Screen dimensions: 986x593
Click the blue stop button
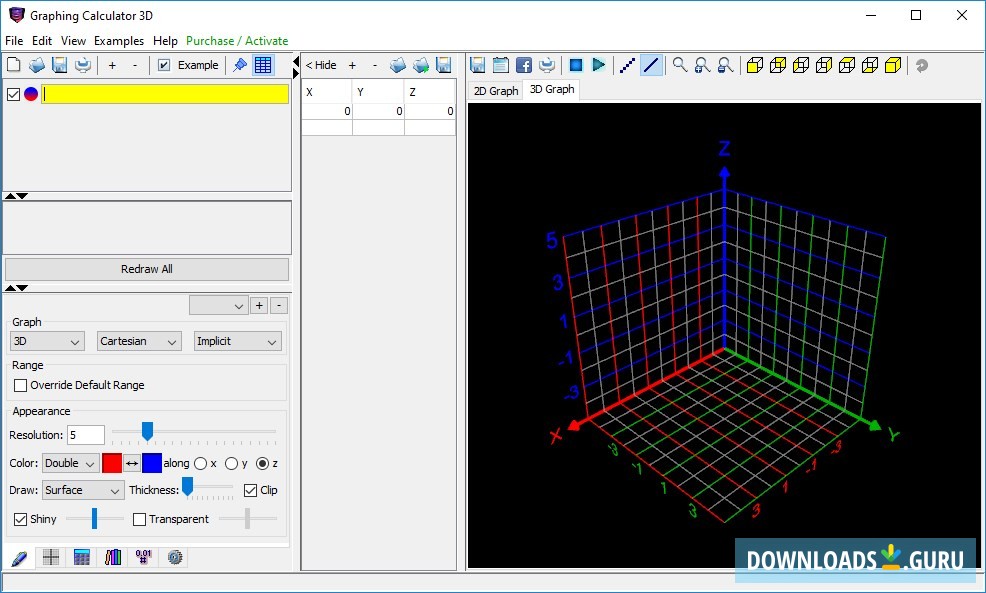(576, 65)
